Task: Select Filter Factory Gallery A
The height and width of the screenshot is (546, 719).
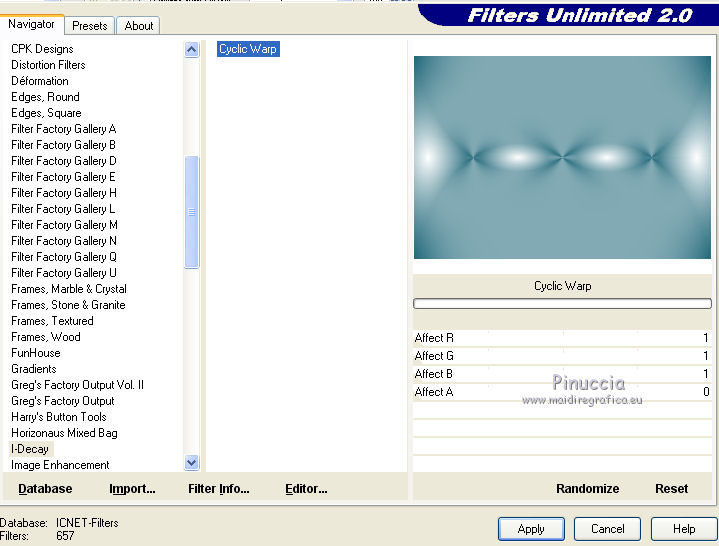Action: click(64, 129)
